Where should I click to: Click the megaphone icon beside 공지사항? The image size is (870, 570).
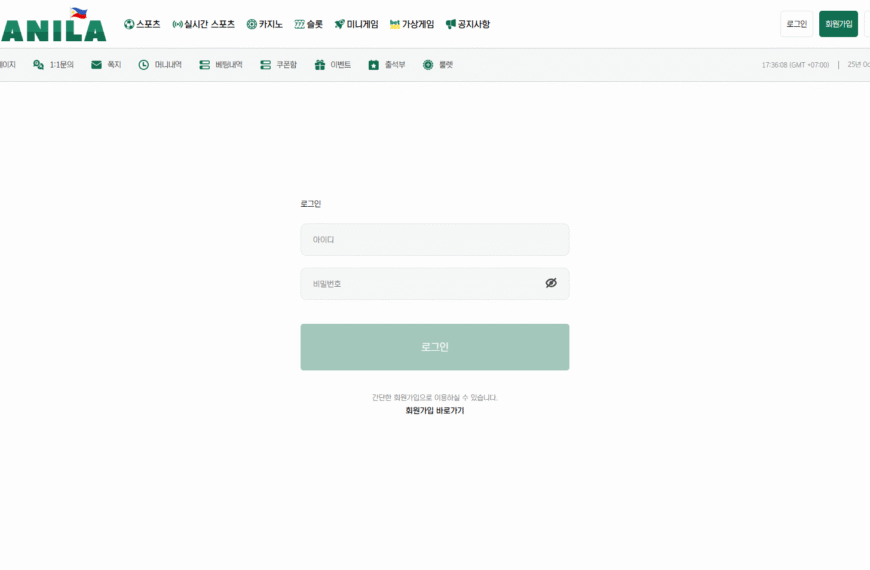(451, 24)
